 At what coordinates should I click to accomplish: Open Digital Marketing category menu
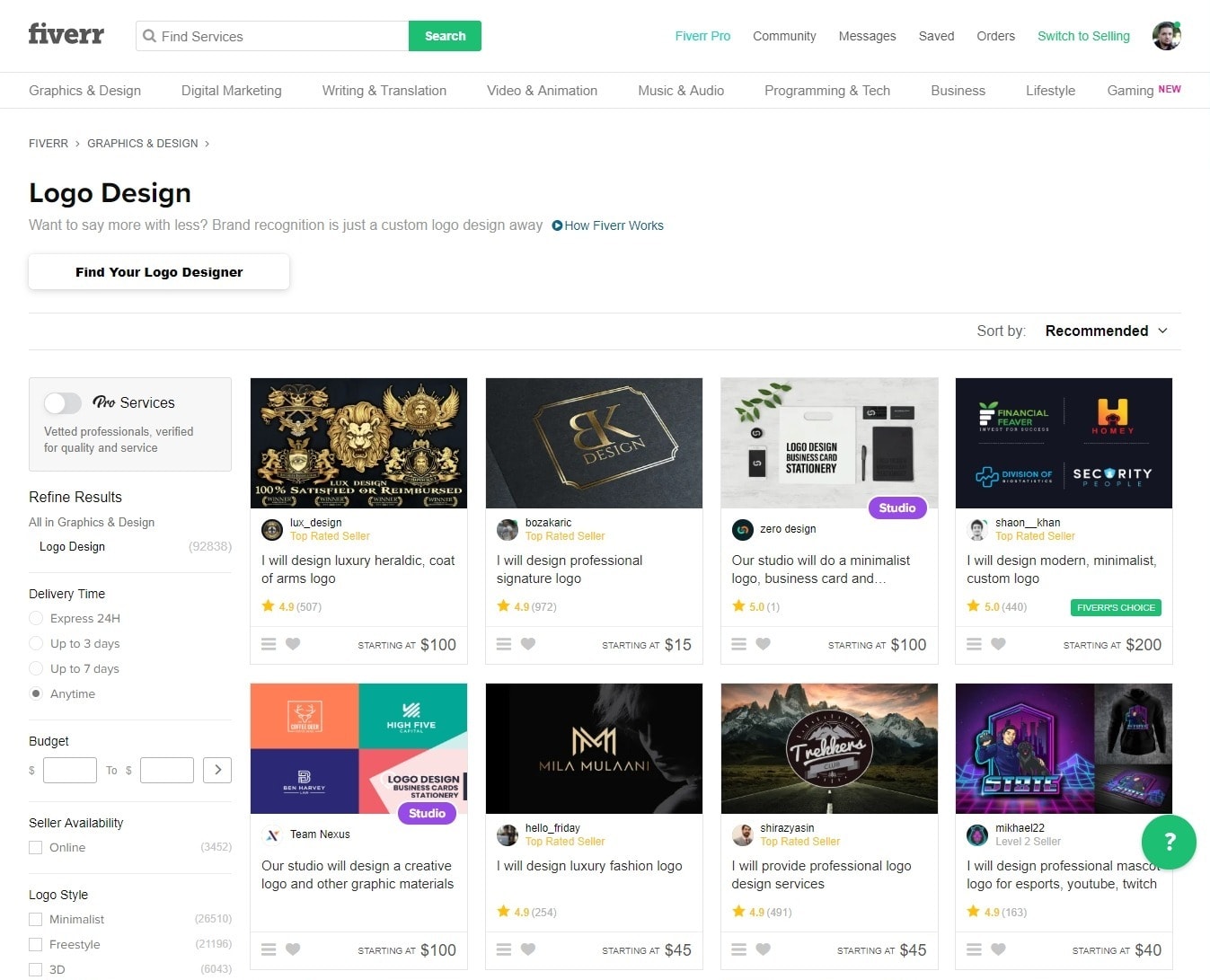coord(232,91)
